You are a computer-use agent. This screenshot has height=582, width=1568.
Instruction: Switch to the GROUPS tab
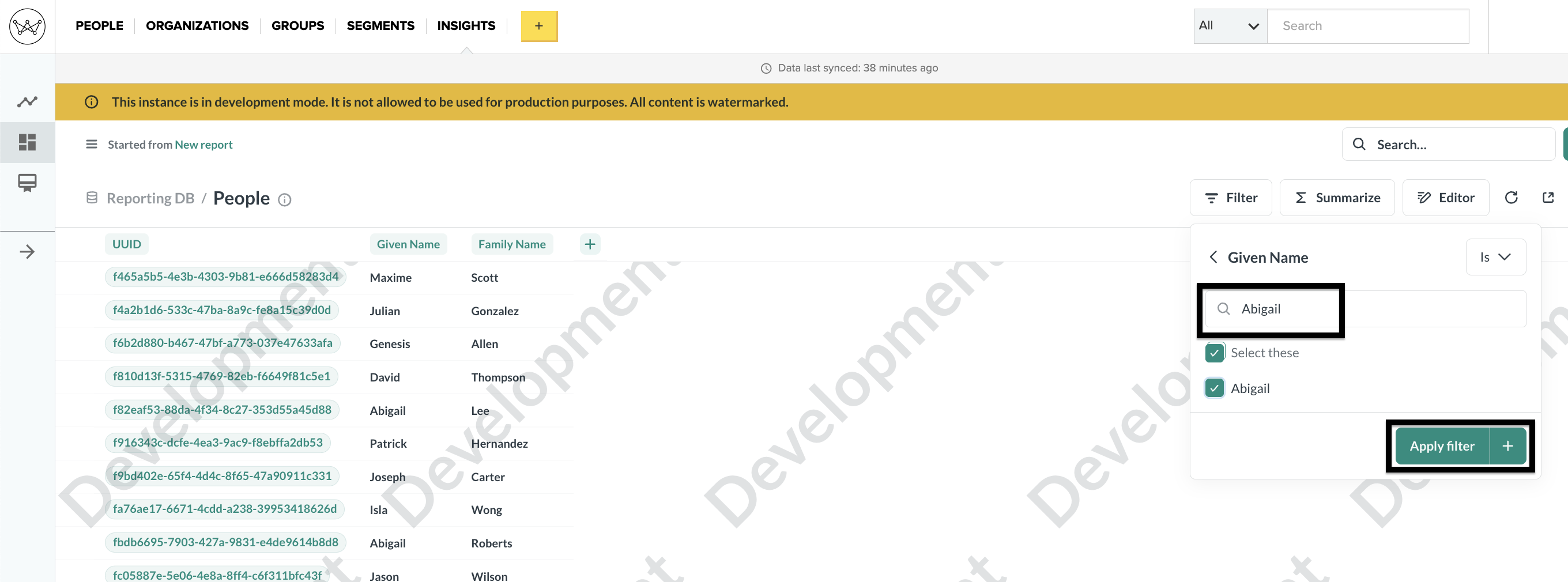(x=297, y=26)
